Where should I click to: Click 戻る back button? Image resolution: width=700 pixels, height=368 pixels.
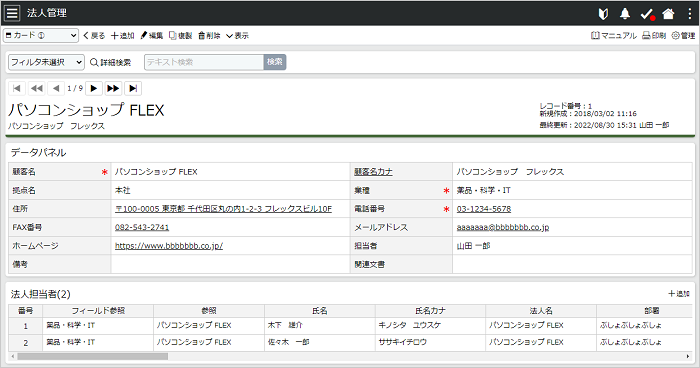[x=94, y=36]
